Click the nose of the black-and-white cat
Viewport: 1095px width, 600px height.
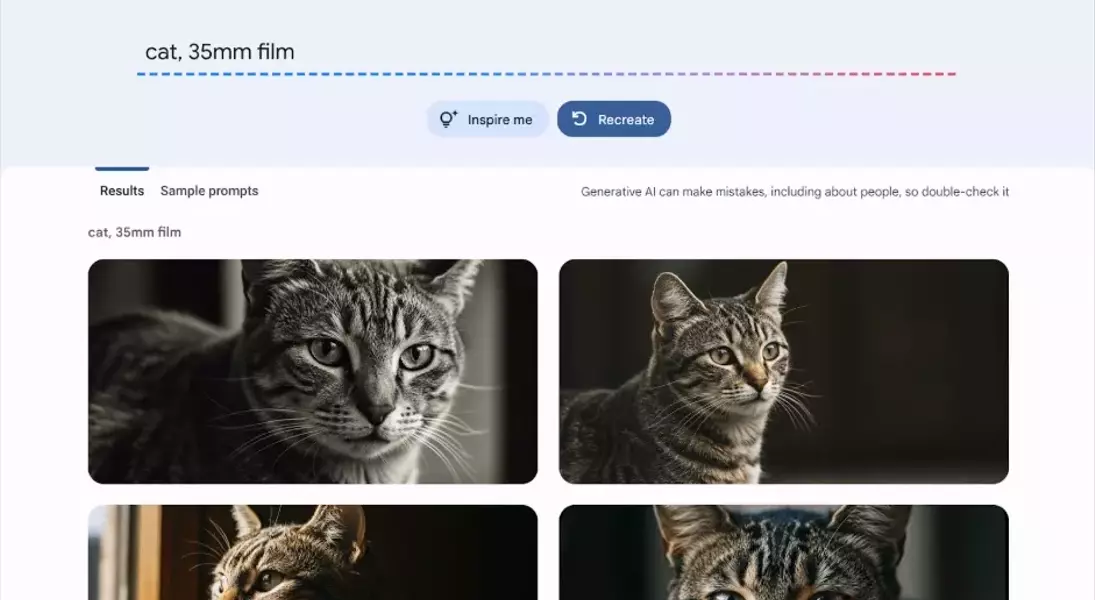pos(377,410)
